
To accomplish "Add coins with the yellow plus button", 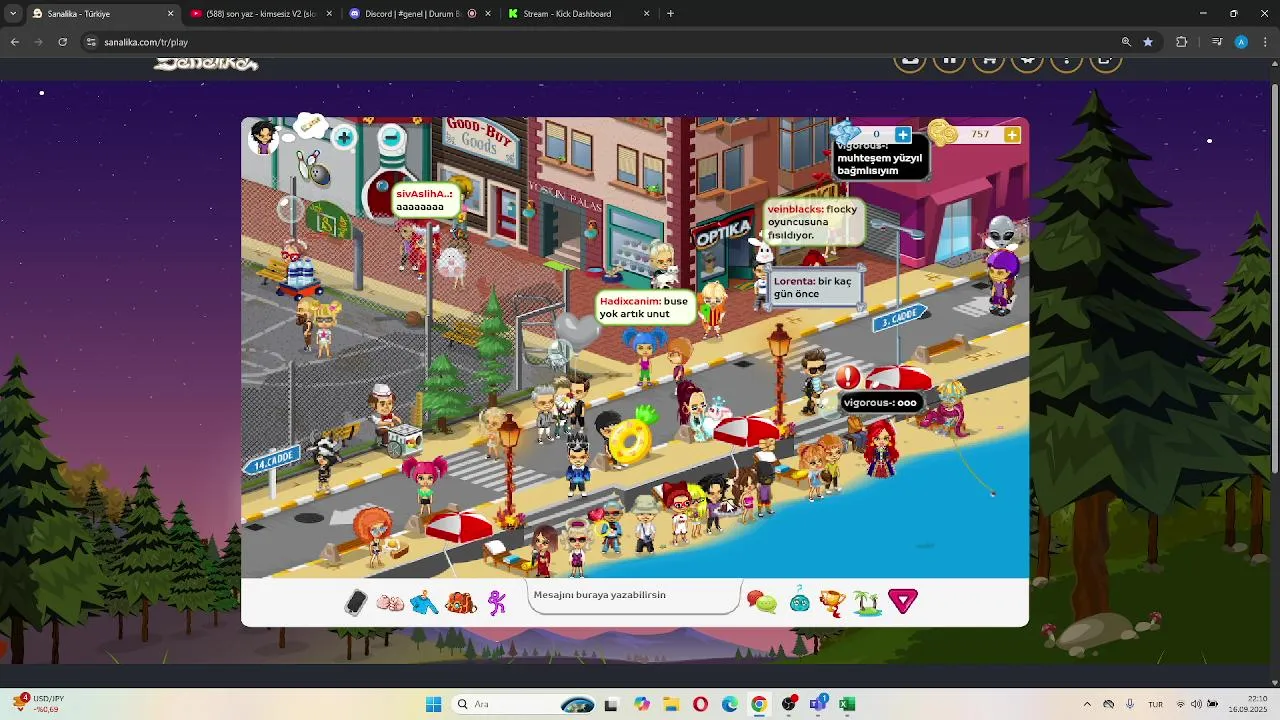I will (1012, 134).
